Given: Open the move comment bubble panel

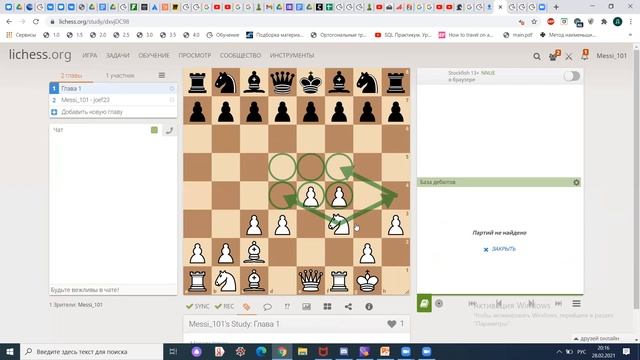Looking at the screenshot, I should 267,307.
